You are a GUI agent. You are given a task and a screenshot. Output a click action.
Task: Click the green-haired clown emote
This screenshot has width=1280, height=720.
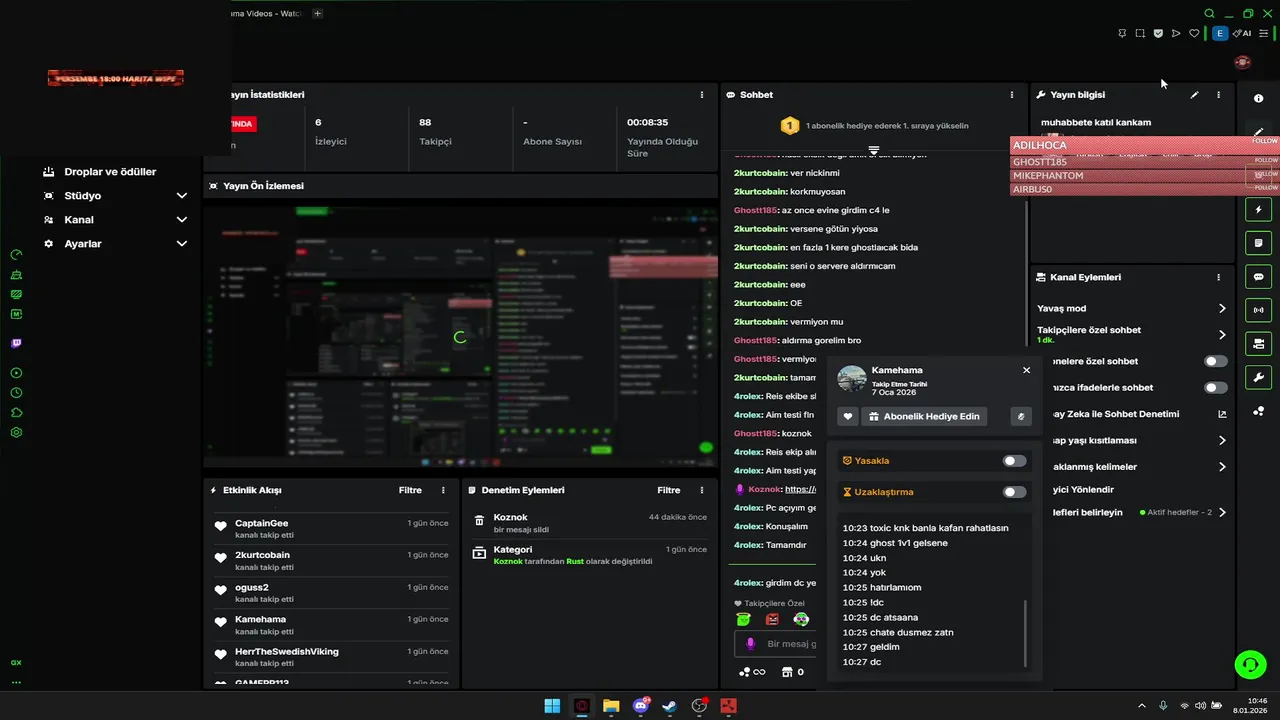(x=801, y=619)
